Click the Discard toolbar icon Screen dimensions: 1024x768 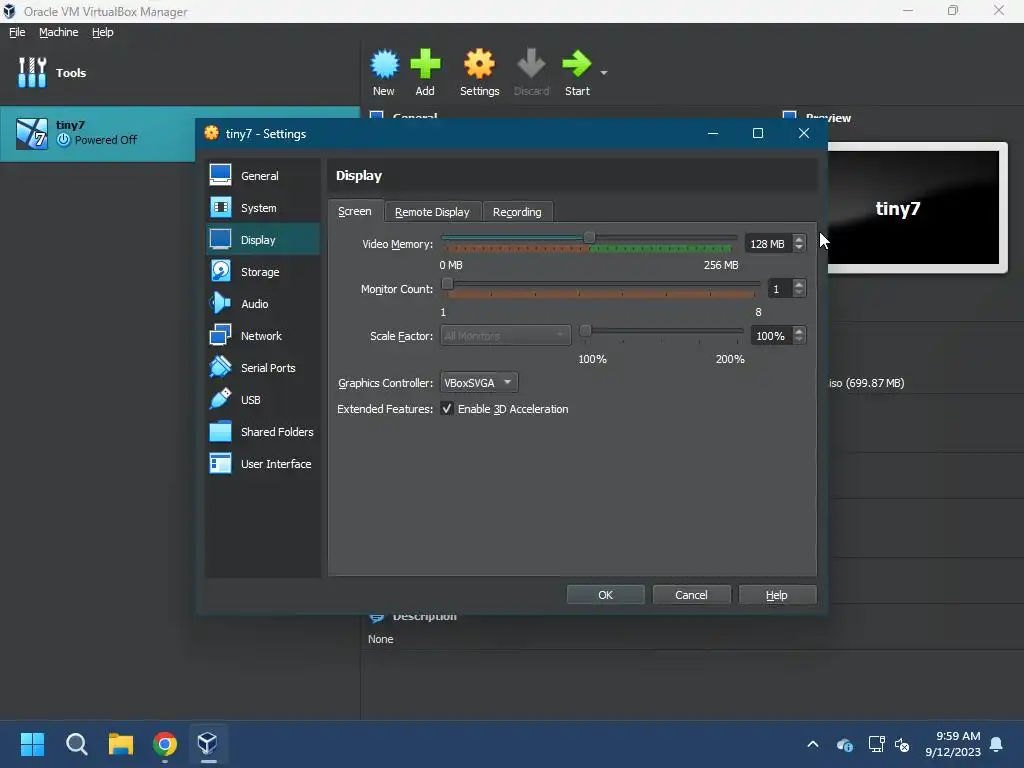pos(531,72)
